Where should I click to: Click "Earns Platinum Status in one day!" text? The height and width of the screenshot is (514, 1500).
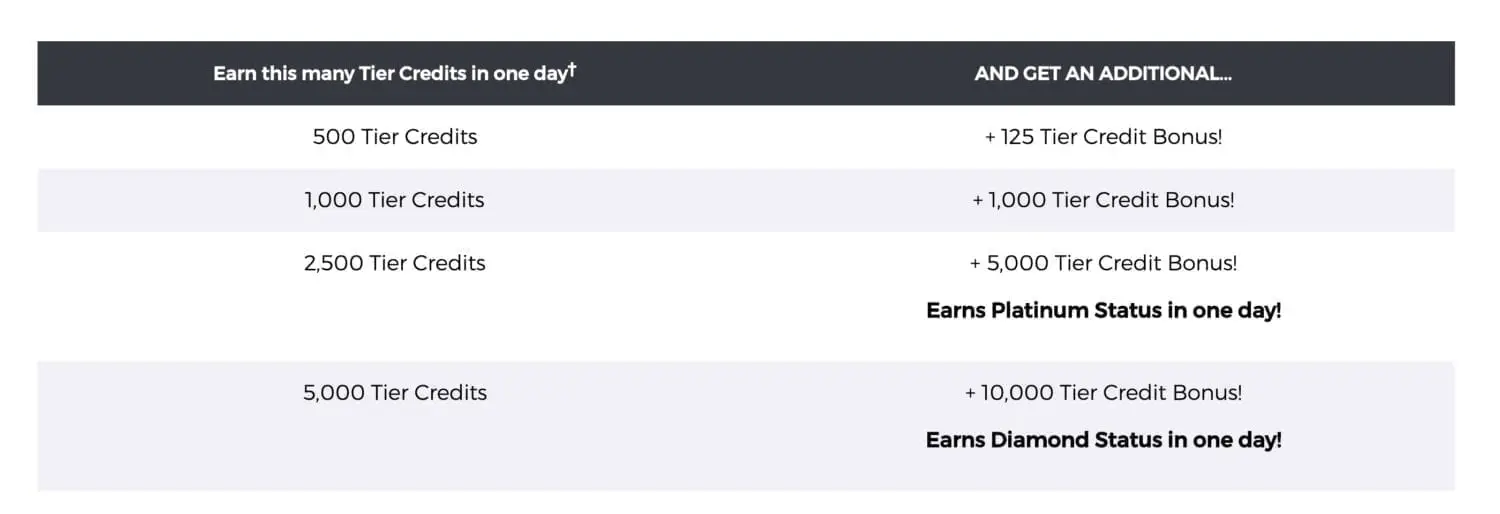pos(1103,310)
